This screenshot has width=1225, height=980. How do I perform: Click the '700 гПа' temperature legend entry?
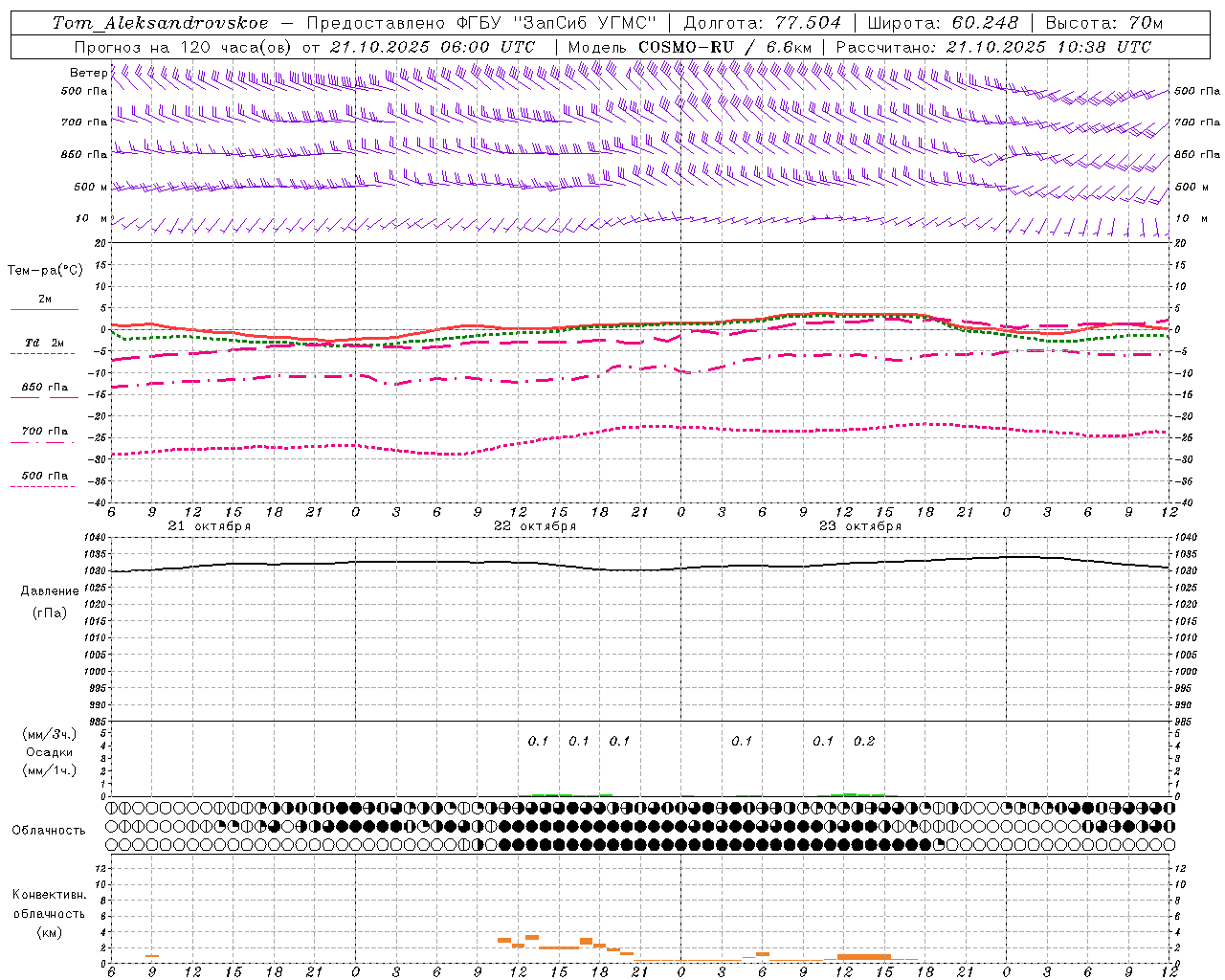44,432
